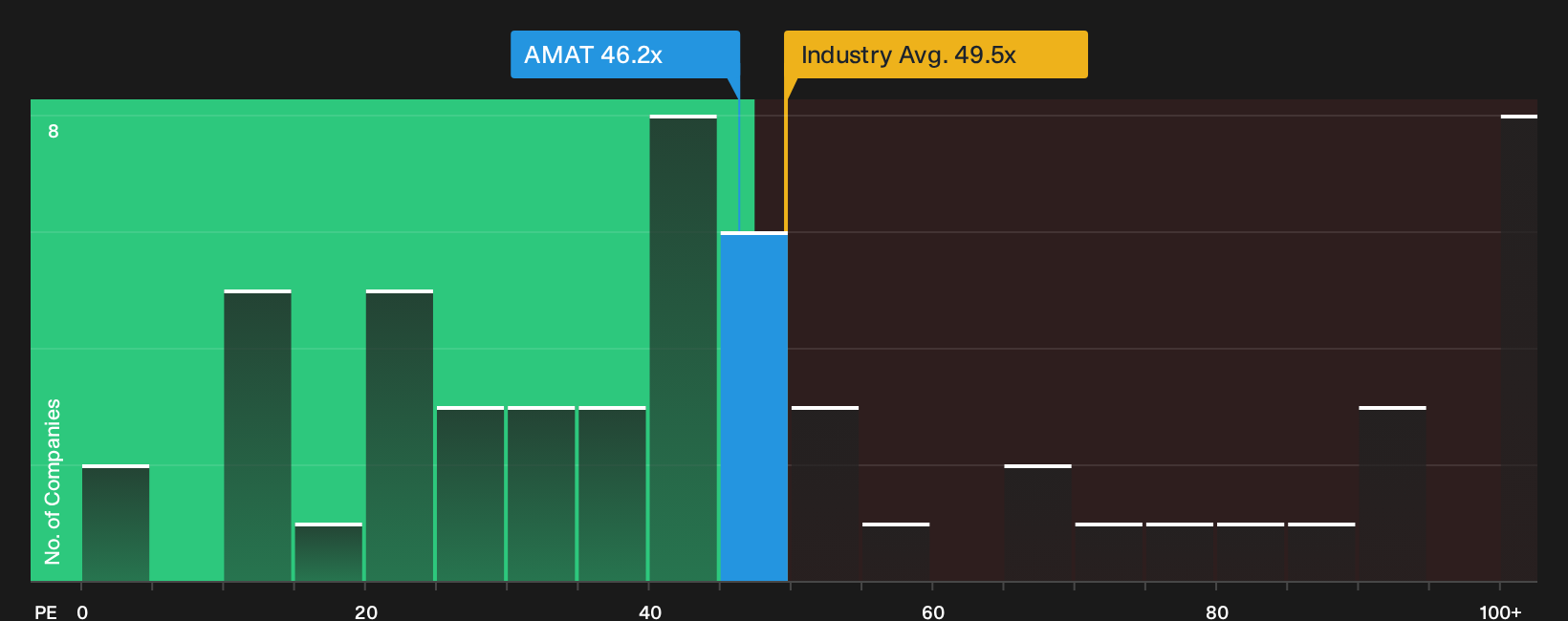Select the bar at PE 75–80

[x=1180, y=552]
